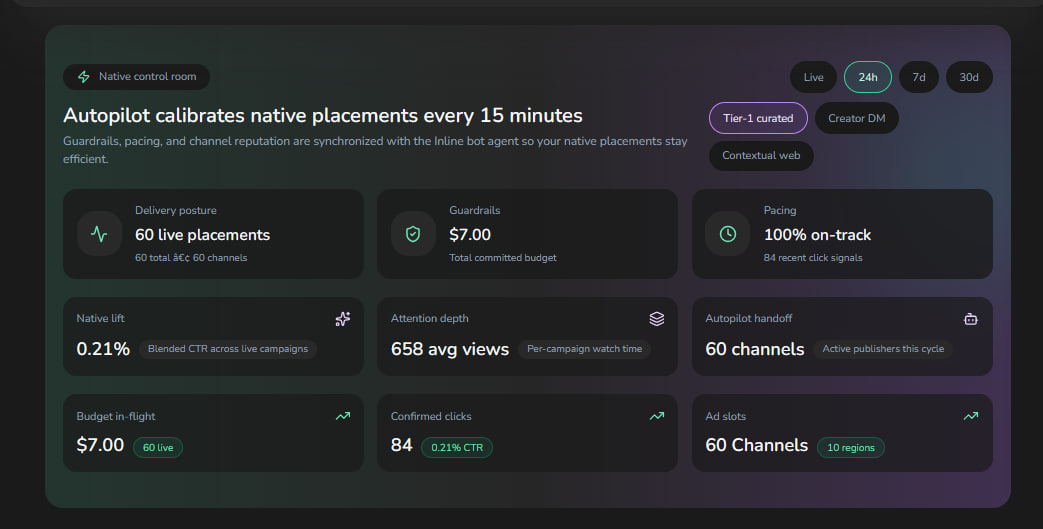Click the Pacing label

click(x=780, y=210)
